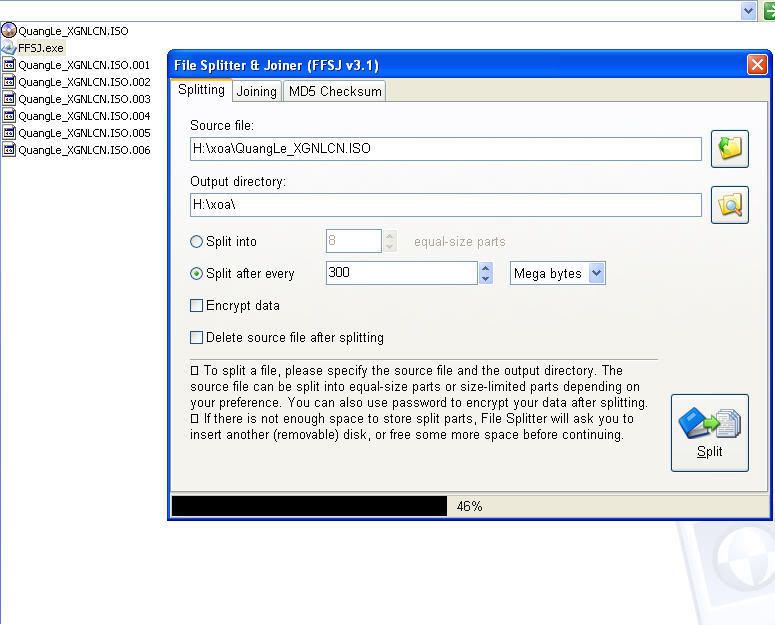
Task: Decrease the split size with down arrow
Action: 485,279
